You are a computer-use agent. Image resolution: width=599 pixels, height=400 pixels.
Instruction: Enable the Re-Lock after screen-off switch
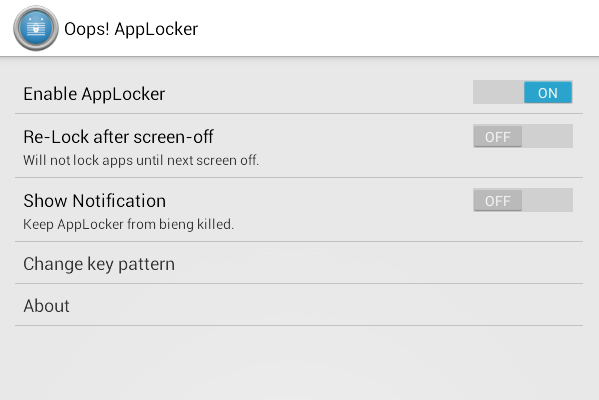point(523,136)
